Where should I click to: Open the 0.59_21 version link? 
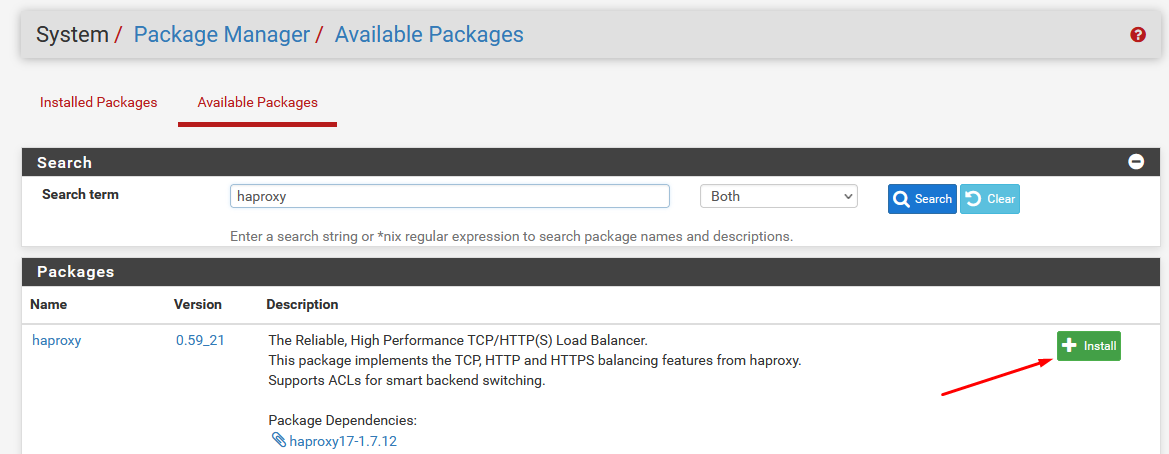[200, 340]
